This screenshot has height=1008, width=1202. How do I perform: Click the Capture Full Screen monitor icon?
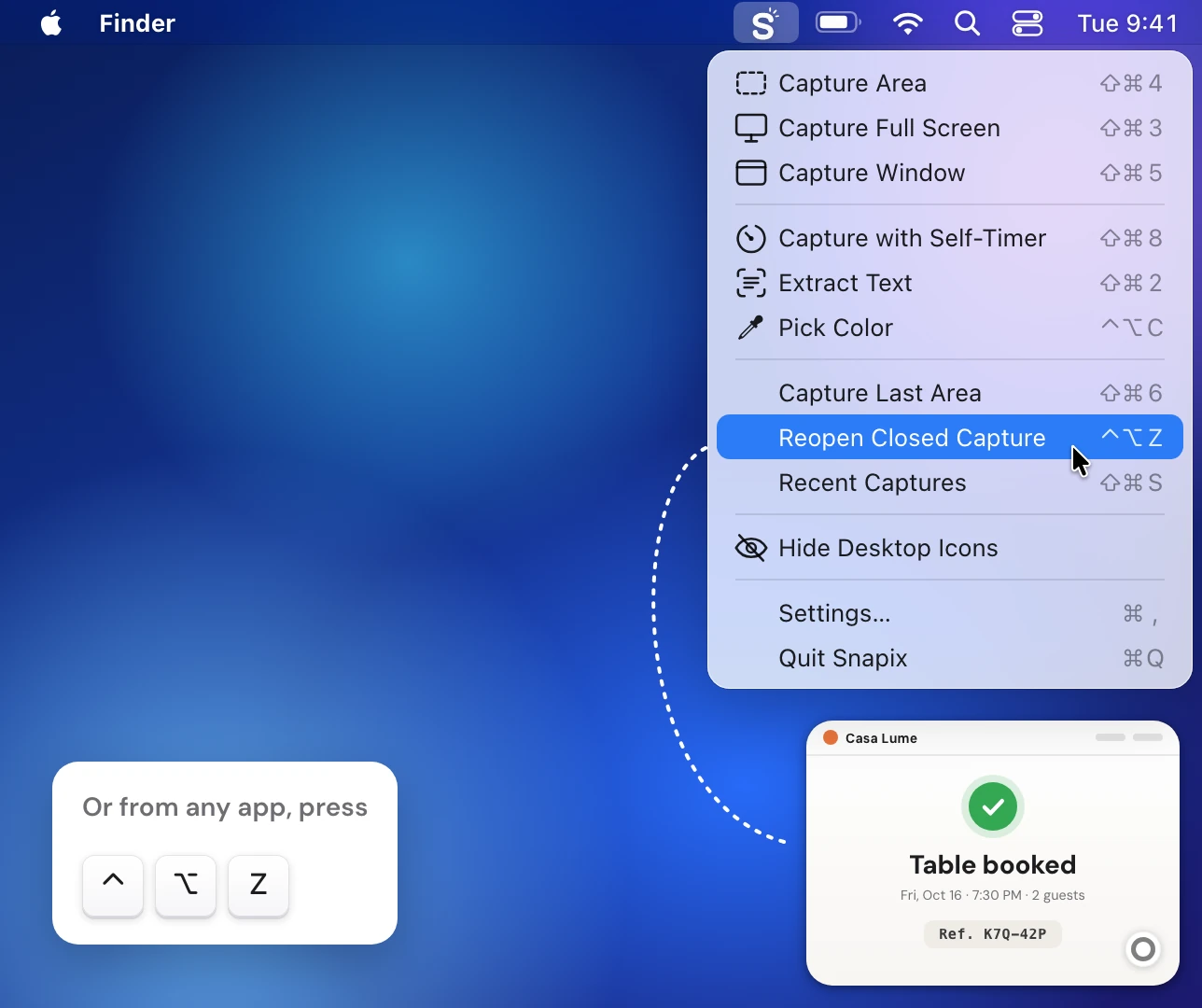(x=751, y=128)
